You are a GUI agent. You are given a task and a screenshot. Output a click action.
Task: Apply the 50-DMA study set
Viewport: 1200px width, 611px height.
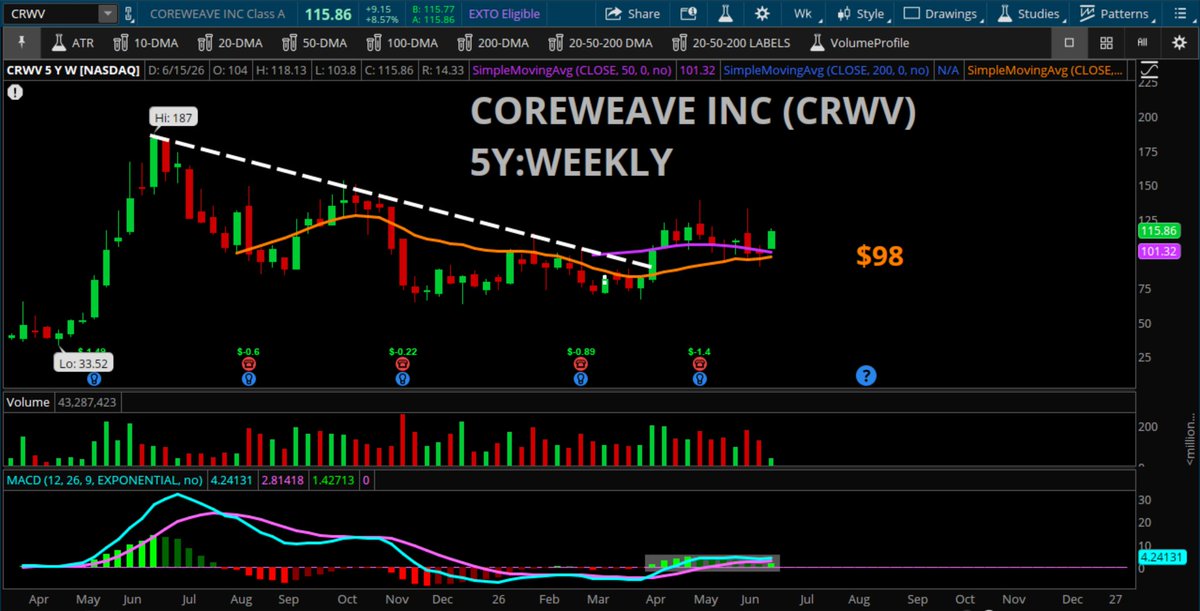pos(317,43)
